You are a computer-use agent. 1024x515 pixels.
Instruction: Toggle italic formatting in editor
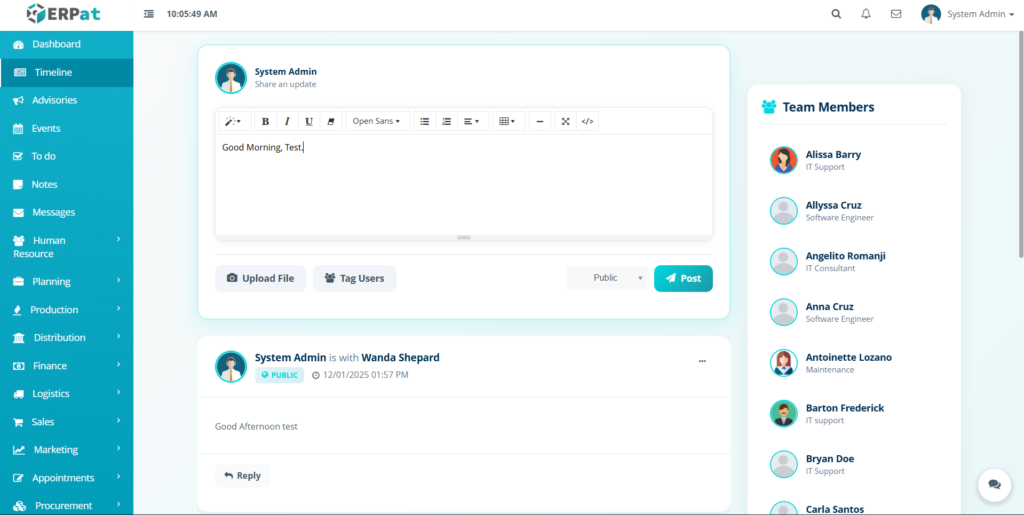287,121
